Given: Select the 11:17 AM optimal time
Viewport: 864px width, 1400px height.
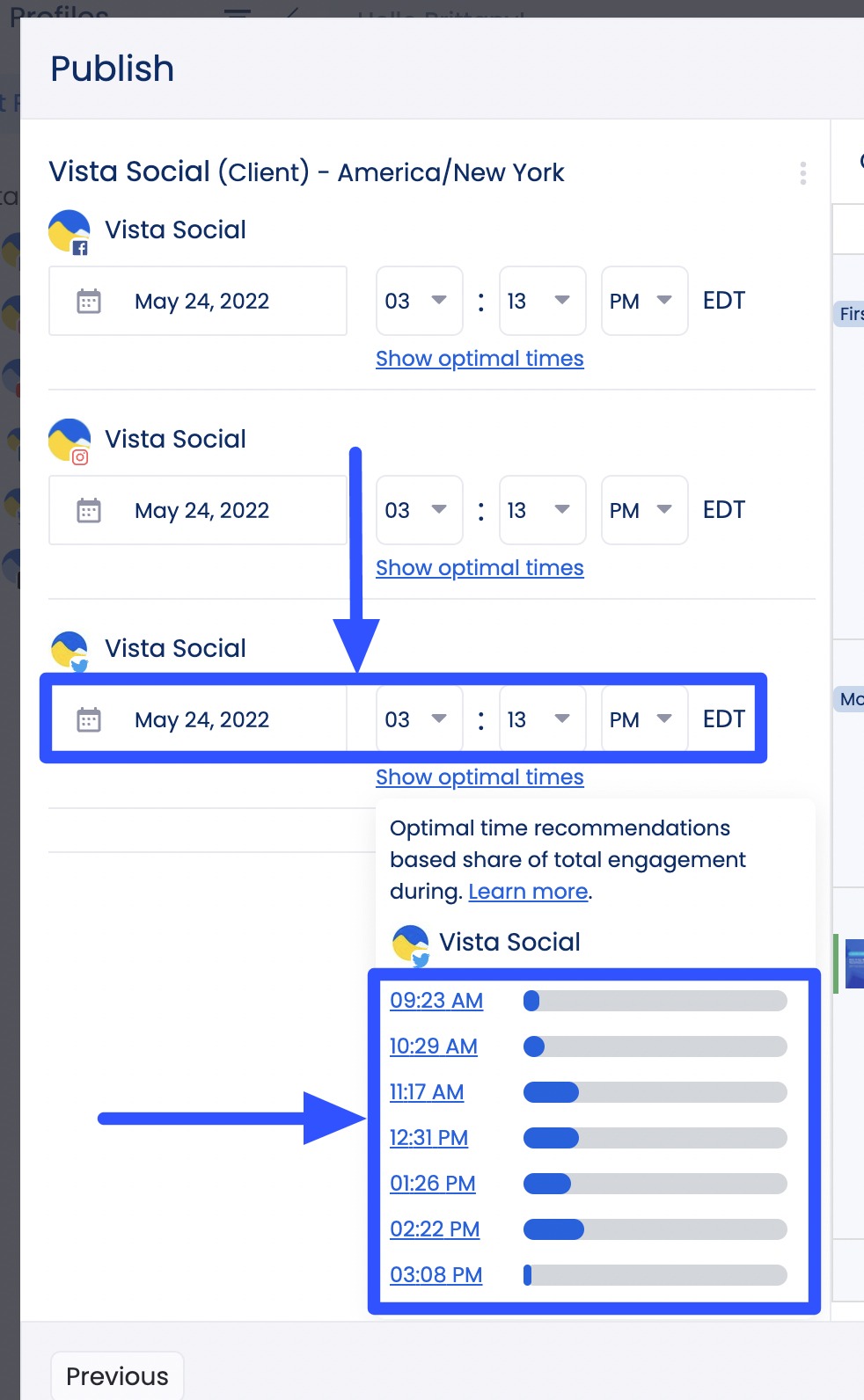Looking at the screenshot, I should pyautogui.click(x=427, y=1092).
